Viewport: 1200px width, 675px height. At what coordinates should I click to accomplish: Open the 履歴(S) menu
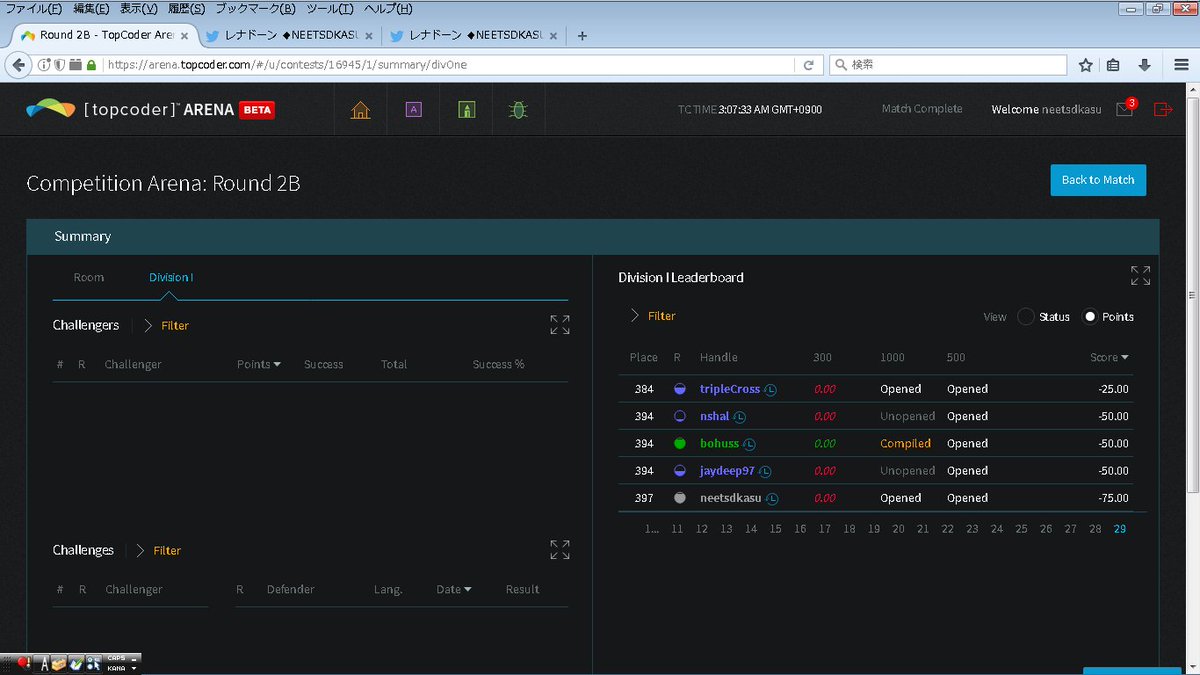click(x=185, y=9)
